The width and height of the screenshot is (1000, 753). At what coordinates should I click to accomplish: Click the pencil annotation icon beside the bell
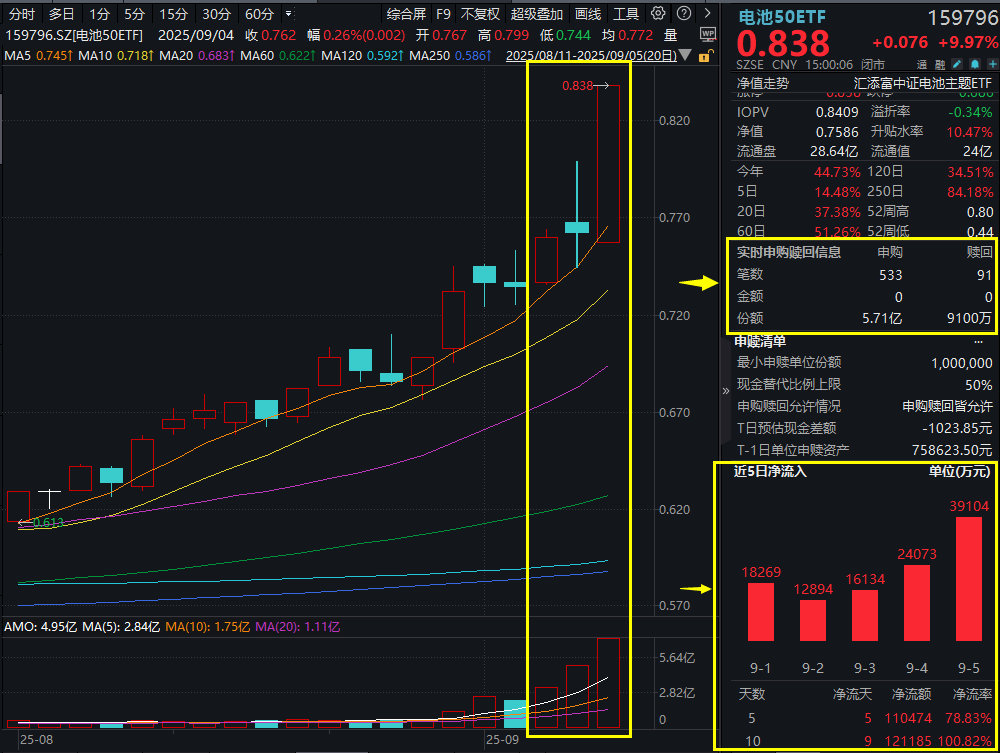point(957,63)
